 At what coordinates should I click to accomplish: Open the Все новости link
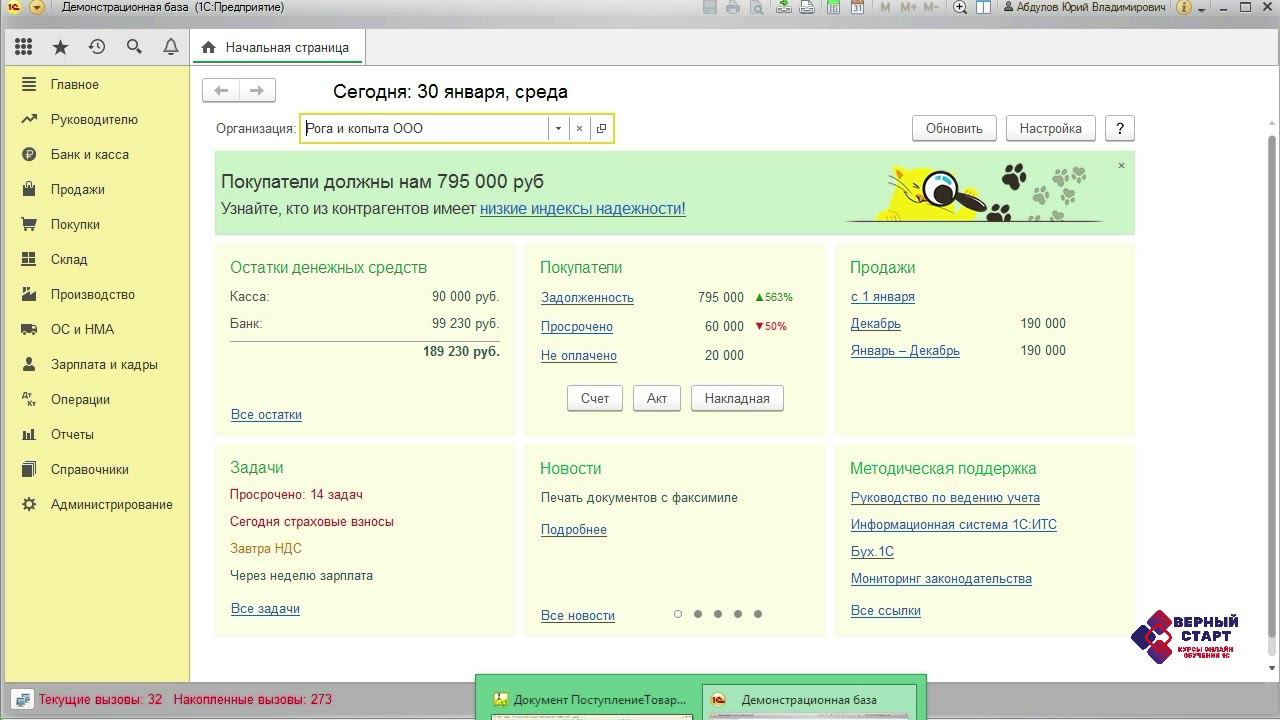(x=578, y=616)
